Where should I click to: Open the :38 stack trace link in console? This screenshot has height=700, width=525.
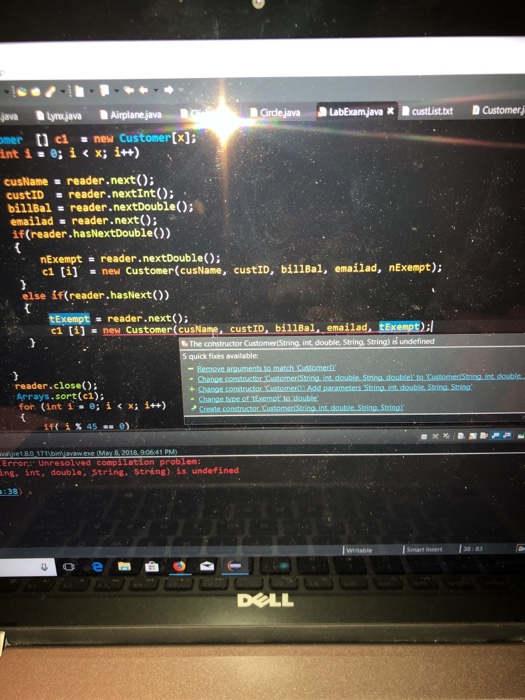coord(9,492)
